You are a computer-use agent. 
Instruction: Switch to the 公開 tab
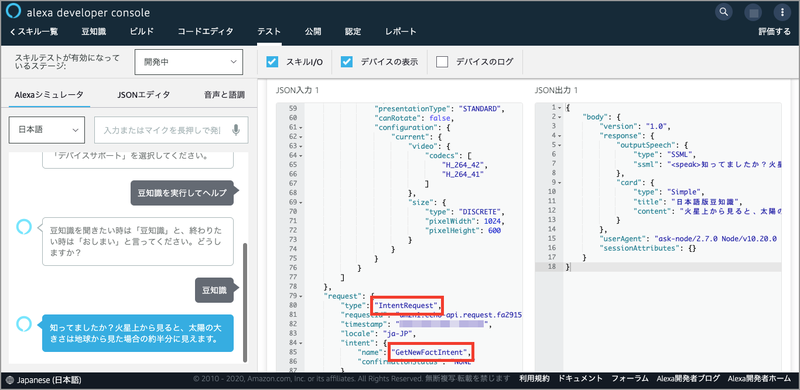pos(313,32)
